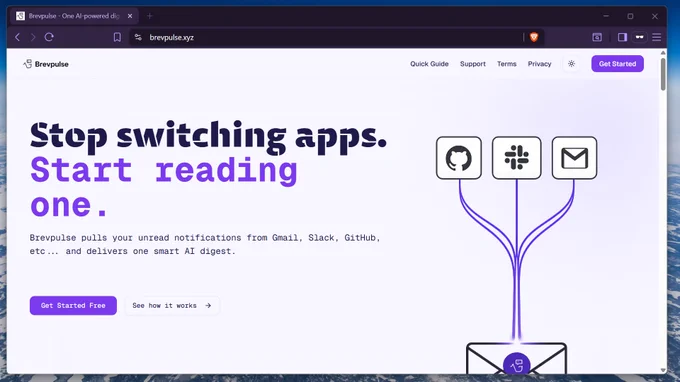Click the Brave Shields lion icon

pyautogui.click(x=534, y=37)
